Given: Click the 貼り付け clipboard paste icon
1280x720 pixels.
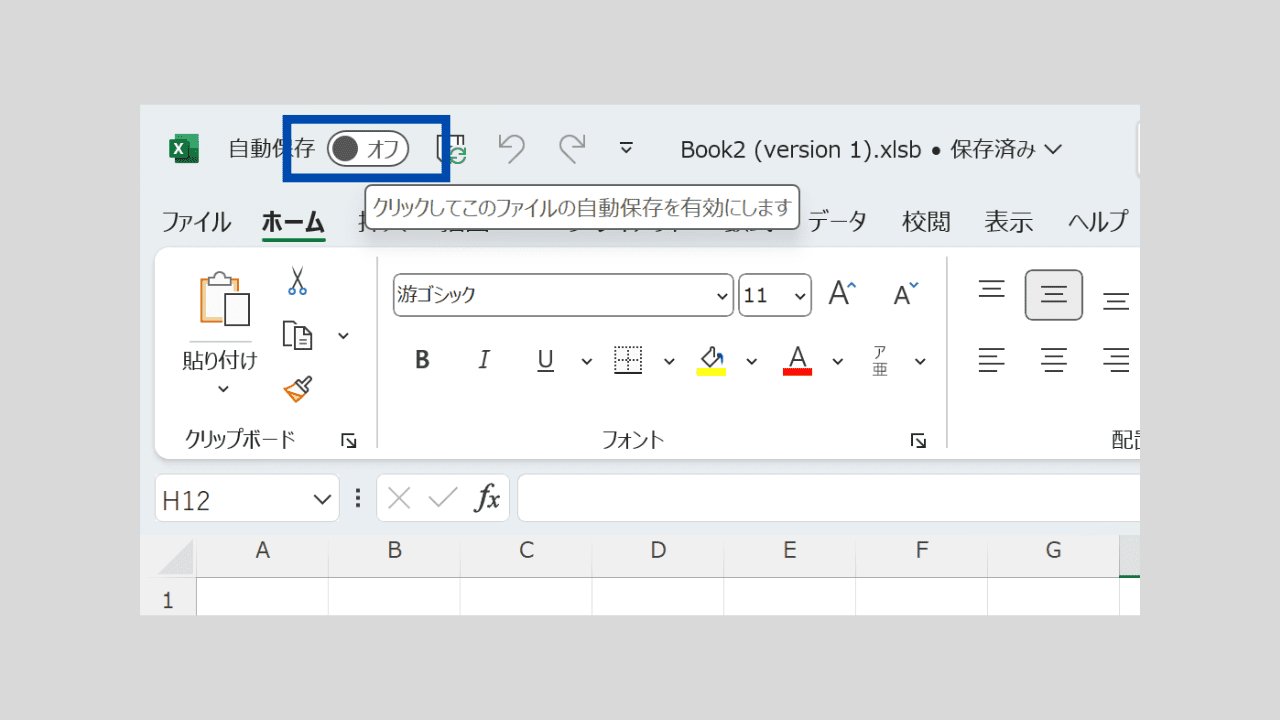Looking at the screenshot, I should click(224, 300).
